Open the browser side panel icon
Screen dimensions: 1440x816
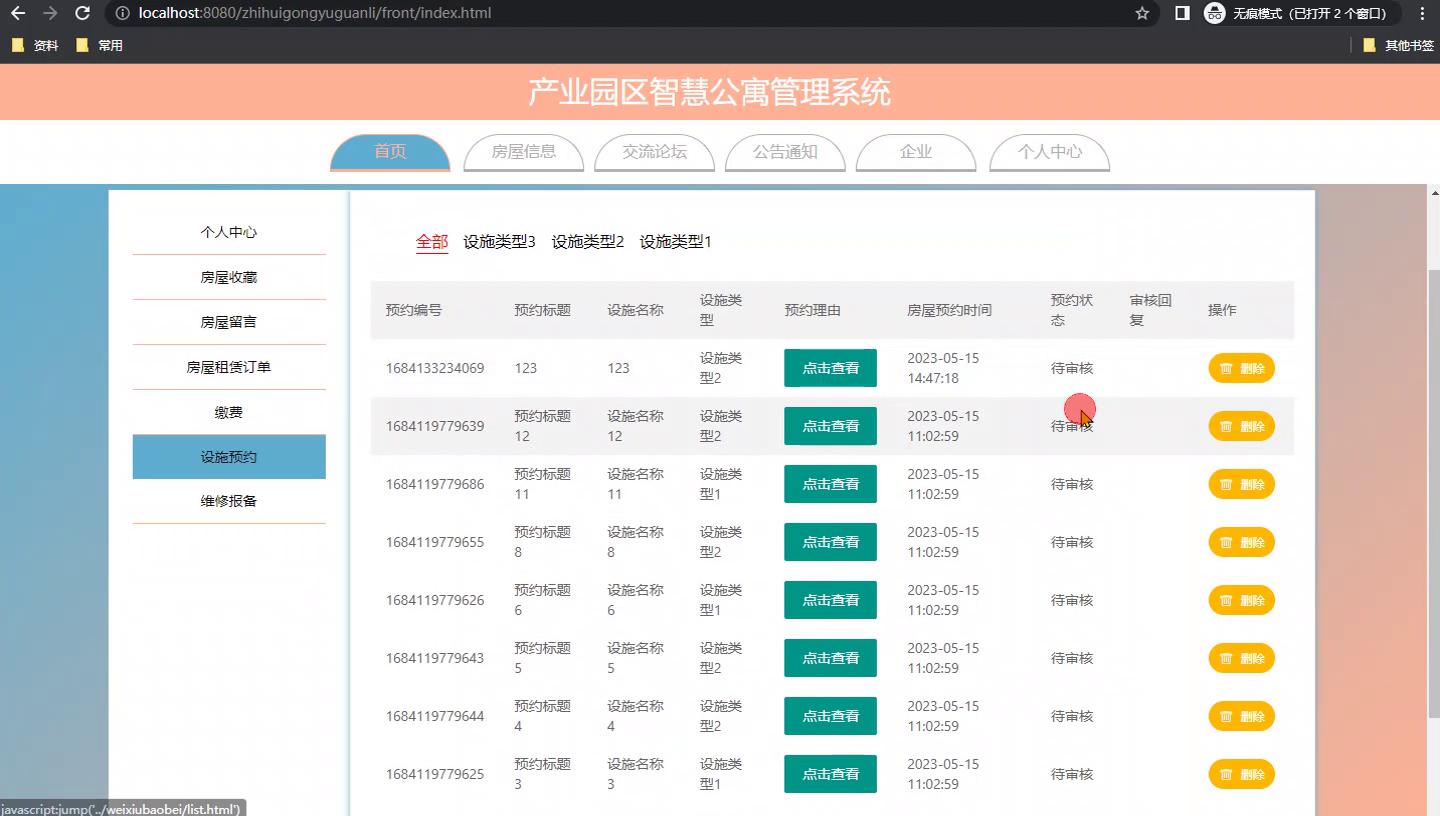(x=1182, y=14)
